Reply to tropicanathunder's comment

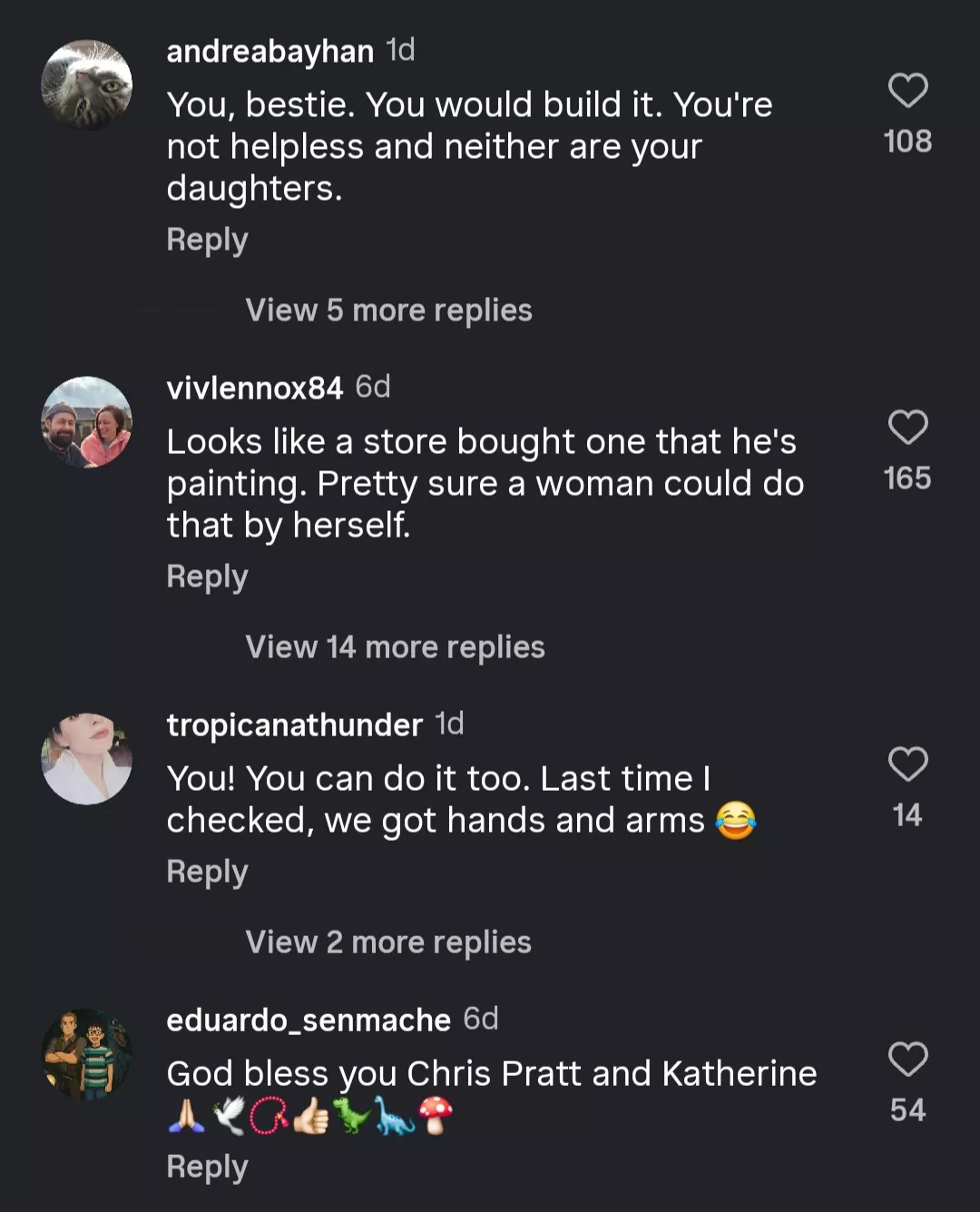pos(207,872)
